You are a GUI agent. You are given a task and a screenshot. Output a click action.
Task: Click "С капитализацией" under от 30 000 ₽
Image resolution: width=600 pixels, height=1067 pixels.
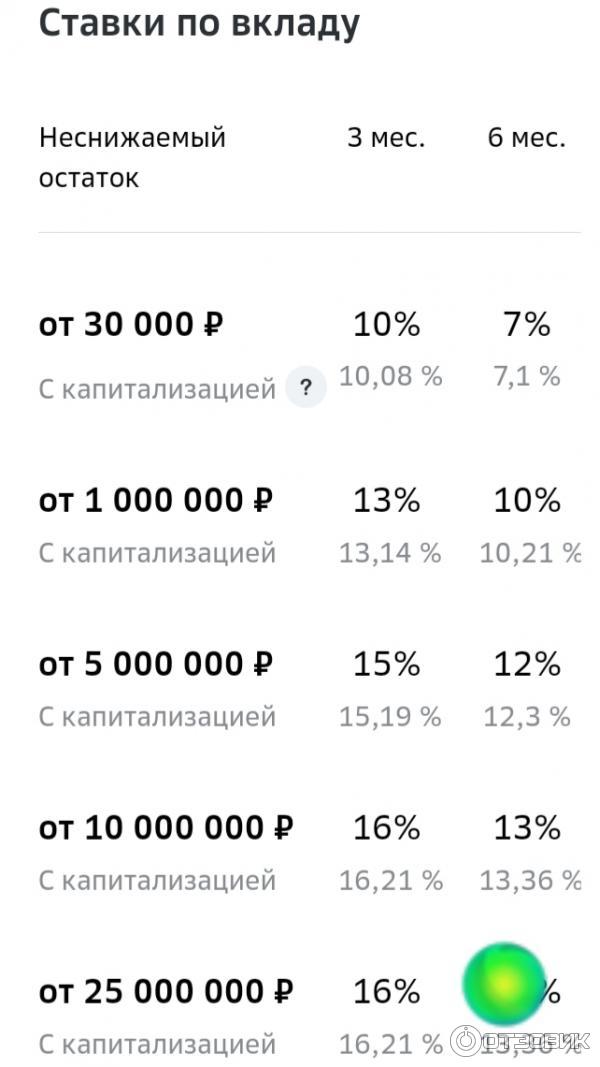(x=157, y=389)
